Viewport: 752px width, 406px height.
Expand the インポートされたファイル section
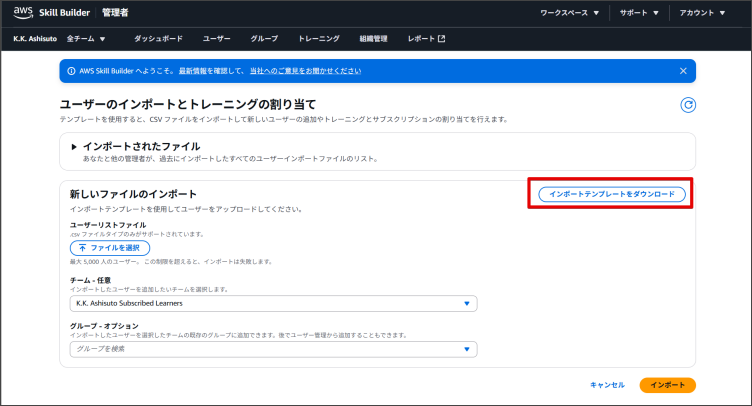click(x=74, y=146)
